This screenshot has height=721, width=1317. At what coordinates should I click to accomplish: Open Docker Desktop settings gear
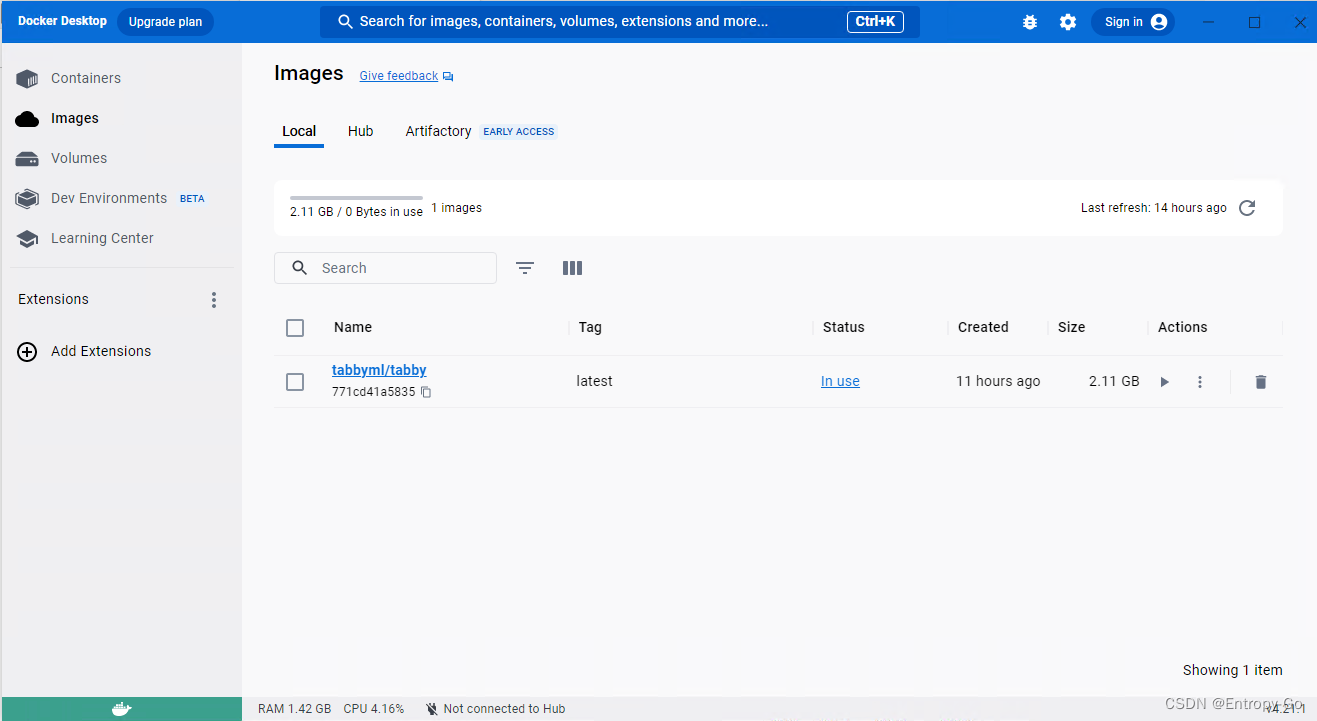(x=1068, y=21)
